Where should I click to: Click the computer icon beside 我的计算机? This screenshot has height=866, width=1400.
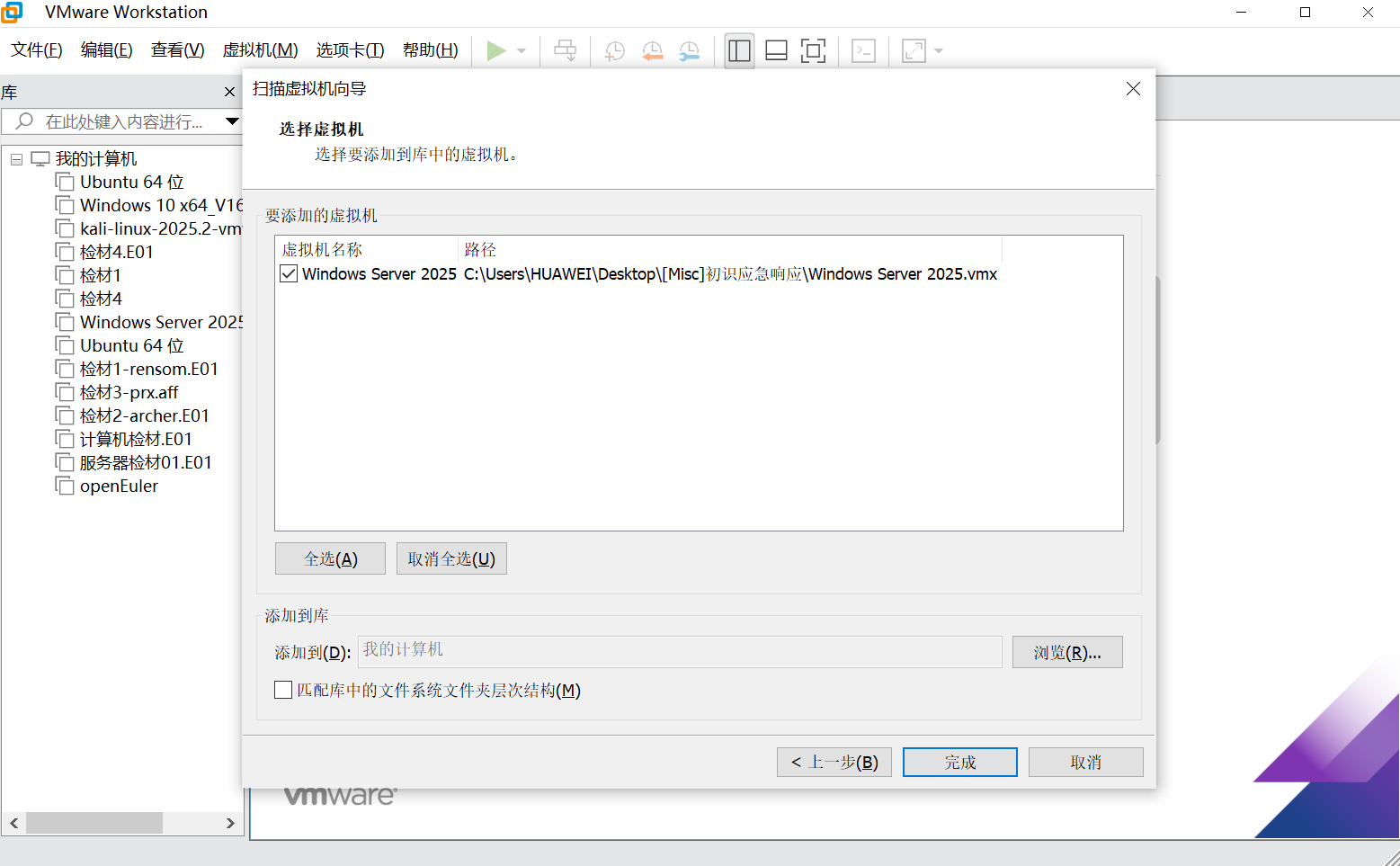coord(40,159)
